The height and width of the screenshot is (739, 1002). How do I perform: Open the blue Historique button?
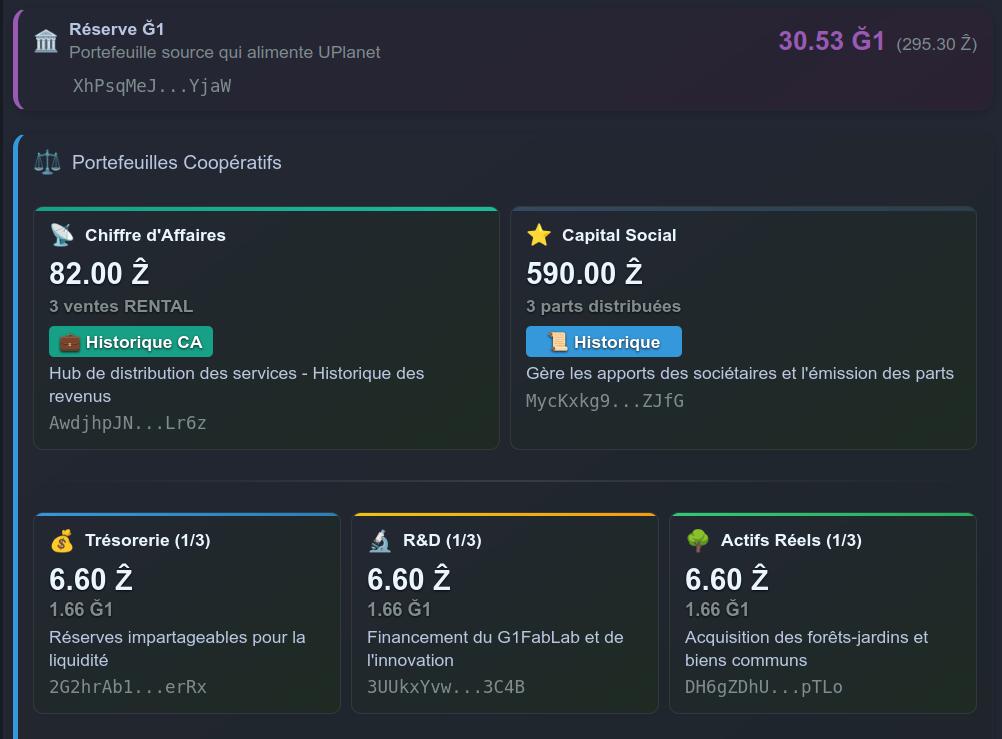click(603, 342)
